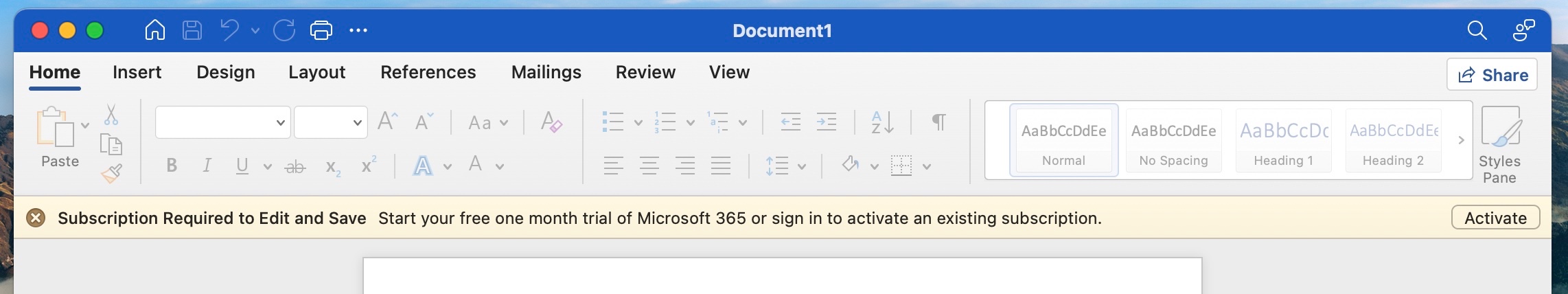Print the document using the printer icon
This screenshot has height=294, width=1568.
tap(321, 30)
